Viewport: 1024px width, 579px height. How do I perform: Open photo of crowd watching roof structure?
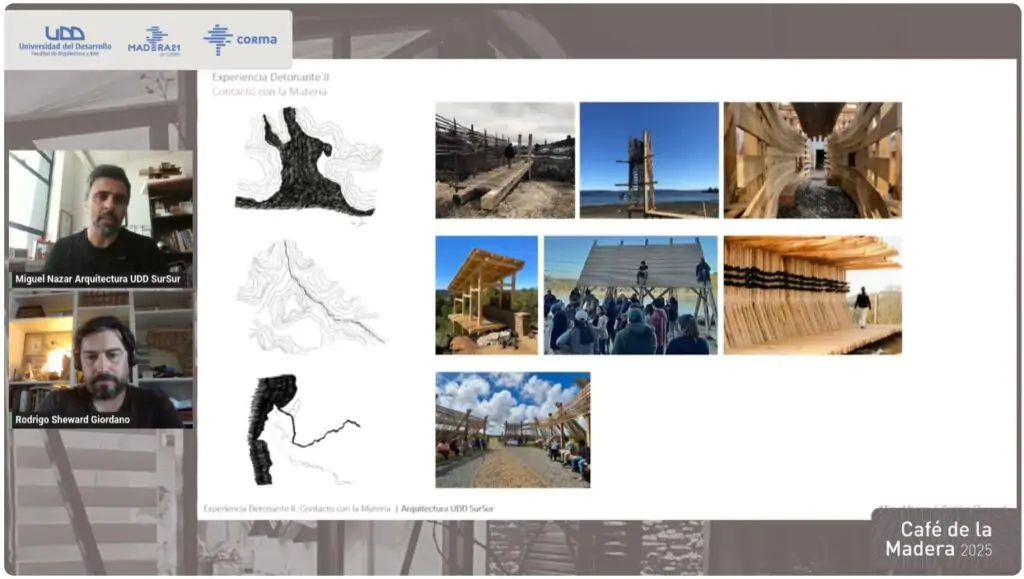pos(630,295)
